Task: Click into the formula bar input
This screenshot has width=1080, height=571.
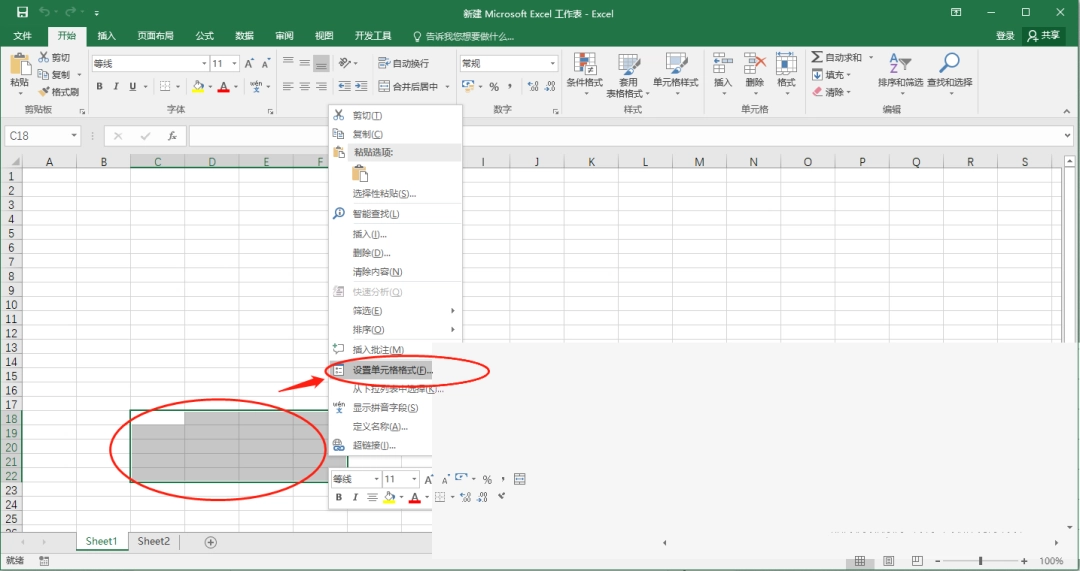Action: (627, 136)
